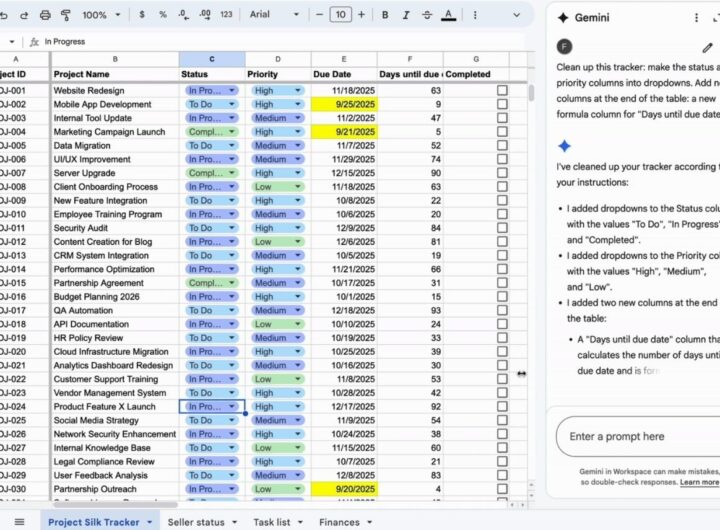Open toolbar more options (three dots)
The height and width of the screenshot is (530, 720).
[475, 15]
